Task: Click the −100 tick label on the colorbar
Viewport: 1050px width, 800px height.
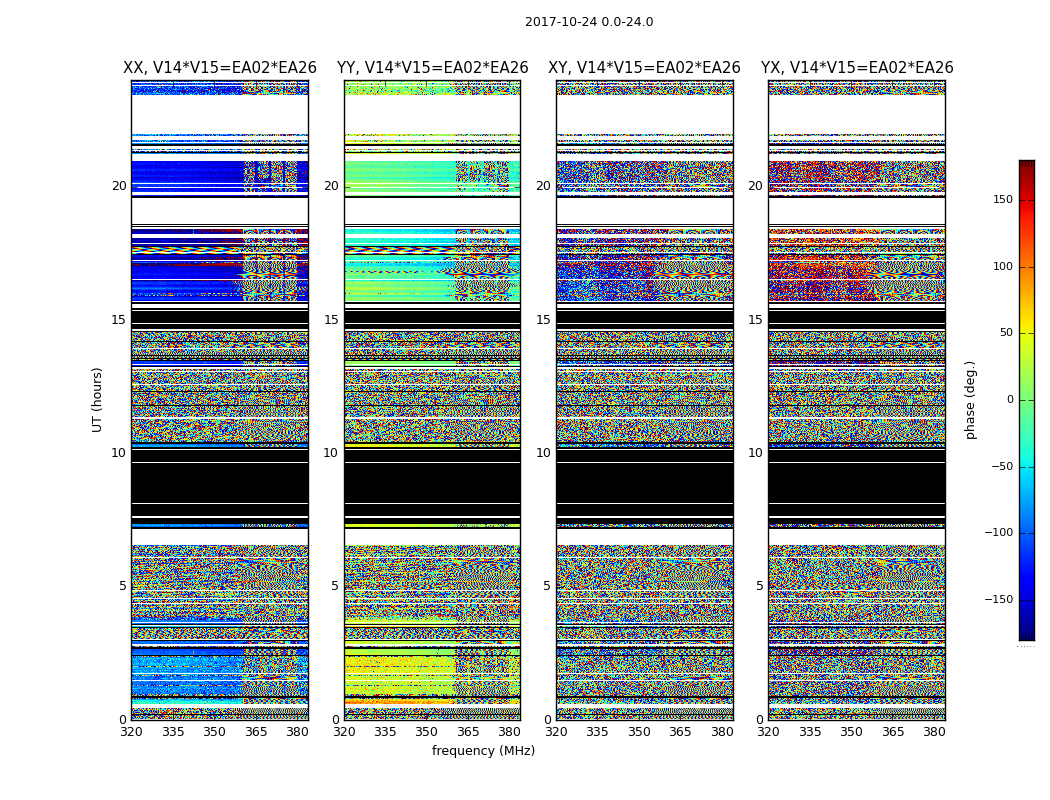Action: [998, 533]
